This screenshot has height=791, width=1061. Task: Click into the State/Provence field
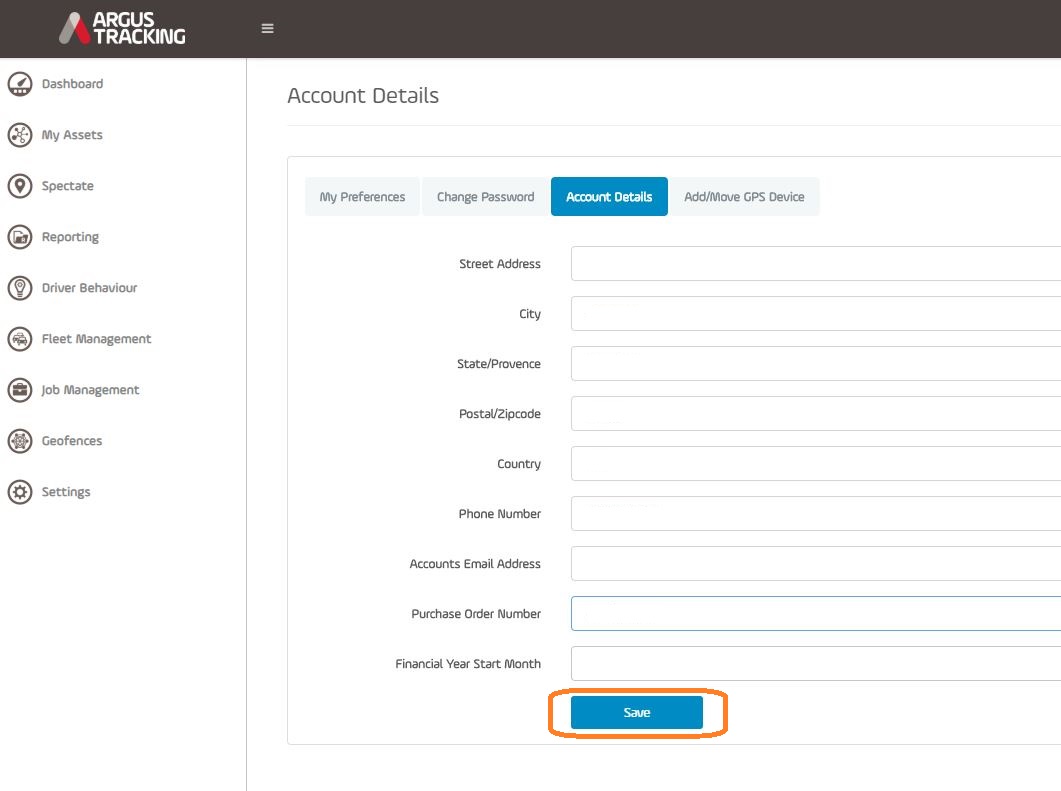click(815, 363)
